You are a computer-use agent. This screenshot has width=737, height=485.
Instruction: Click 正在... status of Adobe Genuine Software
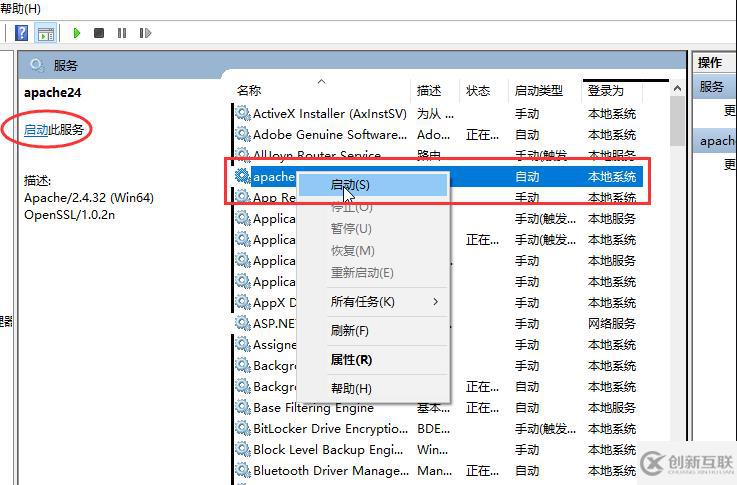point(482,135)
